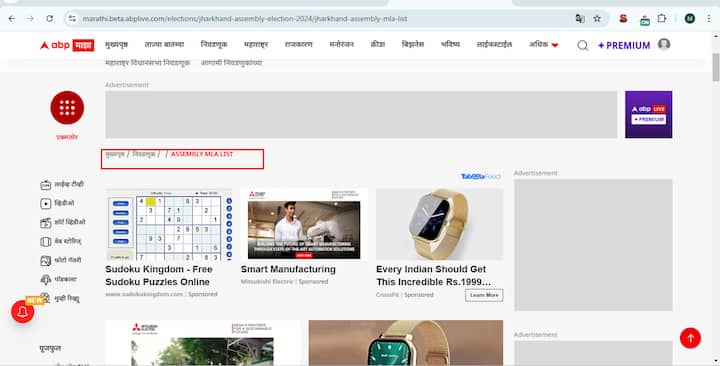The image size is (720, 366).
Task: Go back to the previous browser page
Action: tap(11, 19)
